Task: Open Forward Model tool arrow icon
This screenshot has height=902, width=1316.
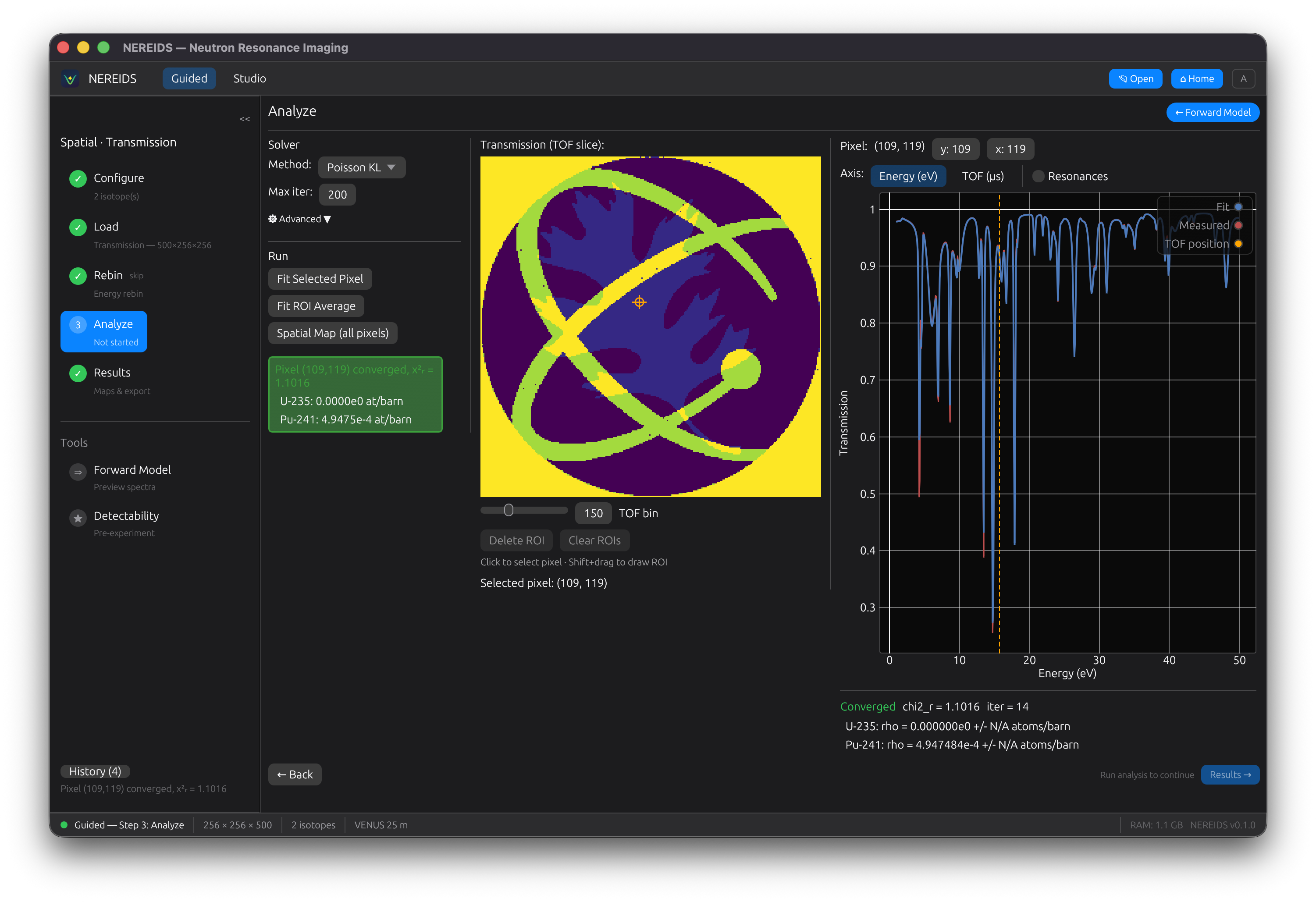Action: (x=78, y=472)
